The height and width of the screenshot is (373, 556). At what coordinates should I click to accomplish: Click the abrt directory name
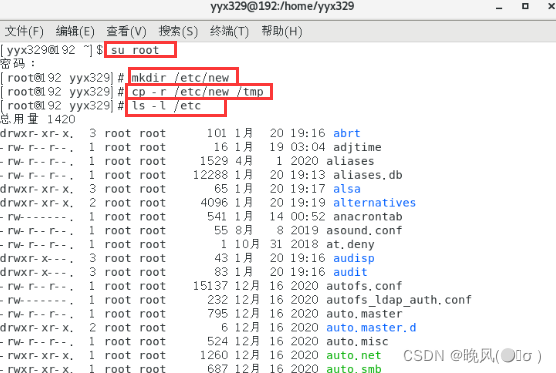coord(346,133)
